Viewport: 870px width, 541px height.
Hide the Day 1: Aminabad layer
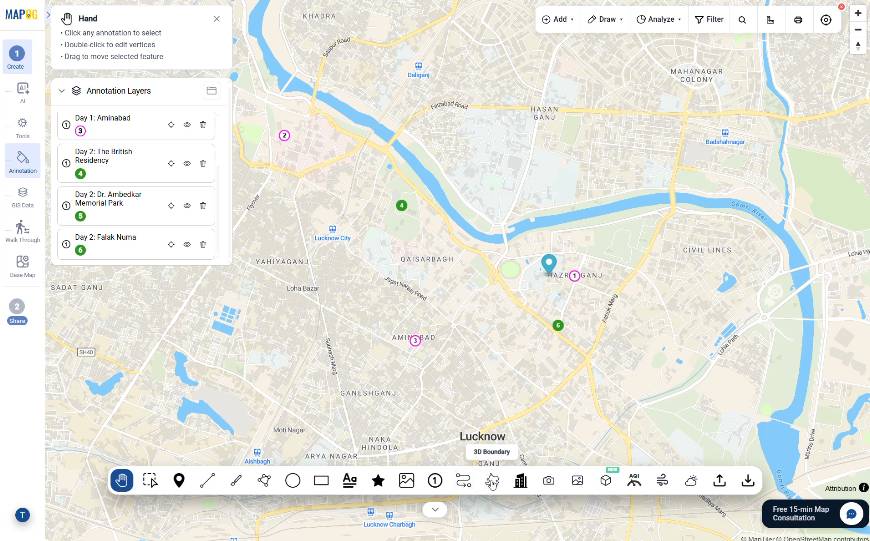(x=187, y=125)
